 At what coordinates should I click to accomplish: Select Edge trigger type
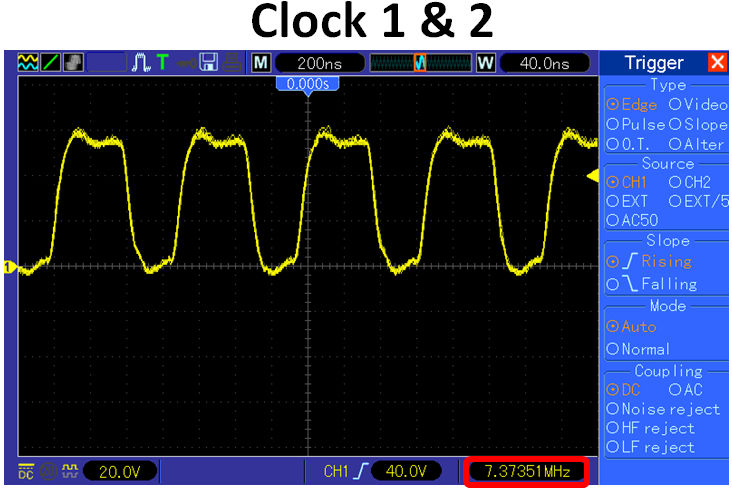coord(632,105)
